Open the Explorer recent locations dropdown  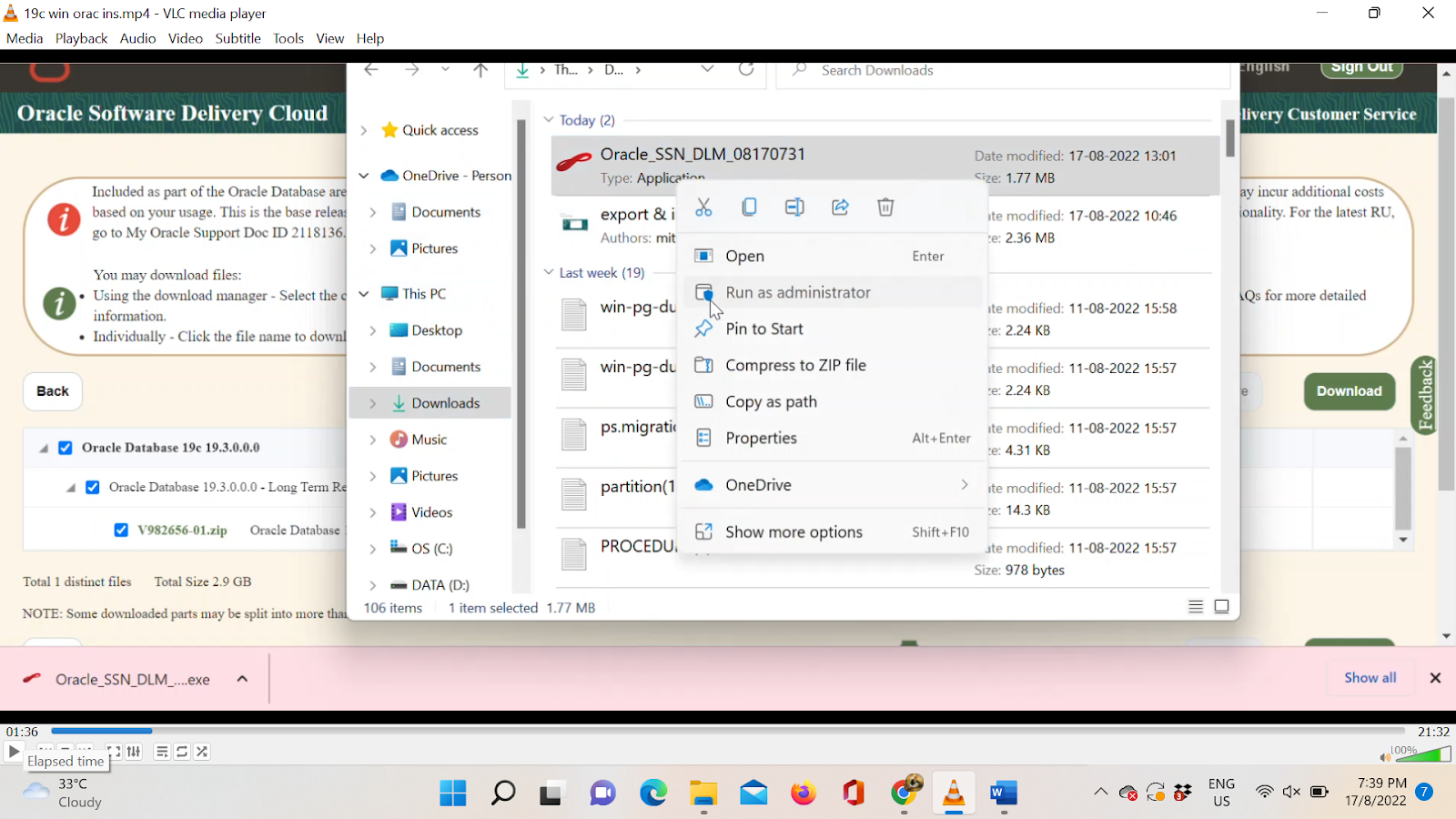coord(445,70)
